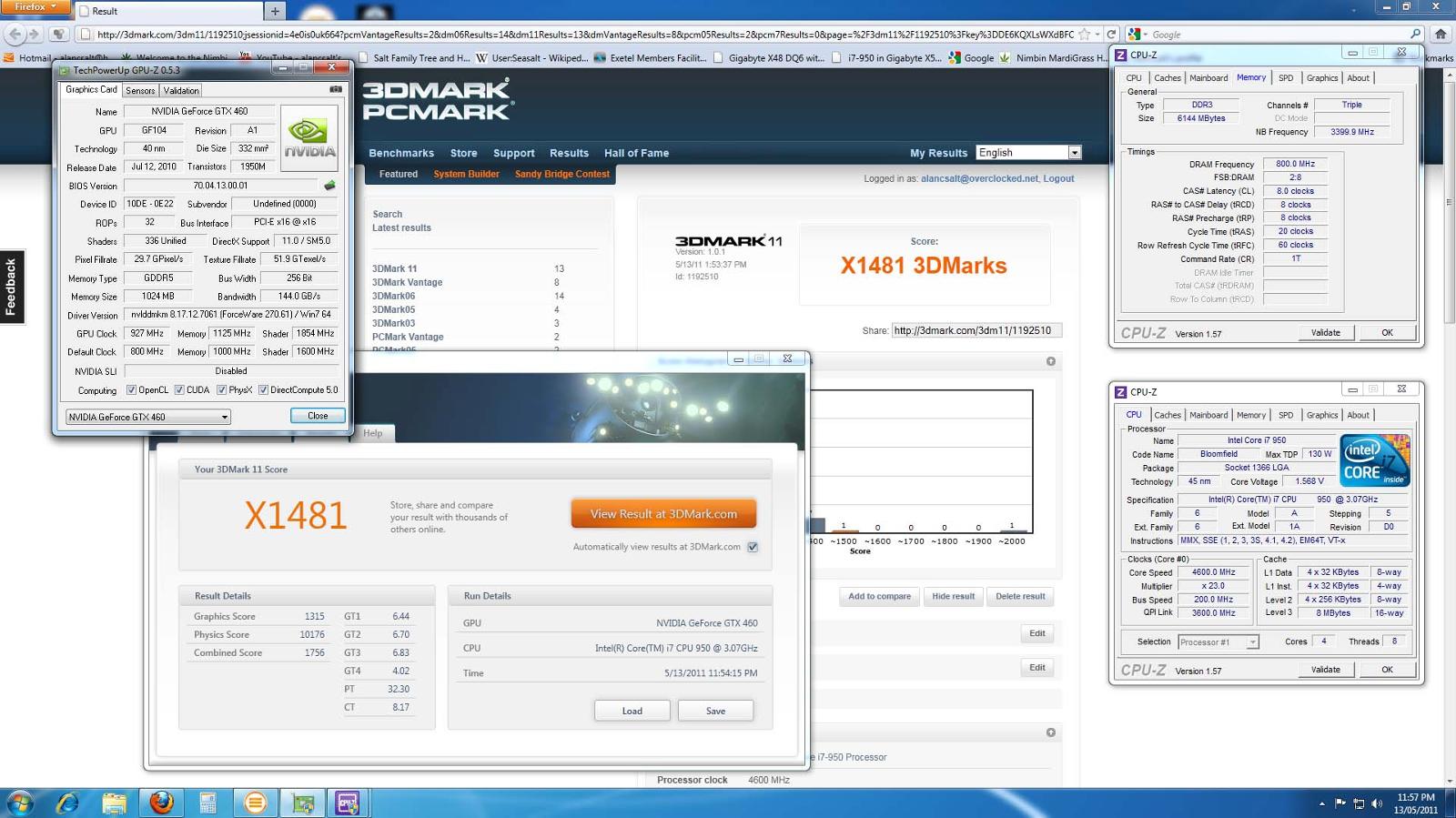
Task: Click the search magnifier in the Google box
Action: [1415, 35]
